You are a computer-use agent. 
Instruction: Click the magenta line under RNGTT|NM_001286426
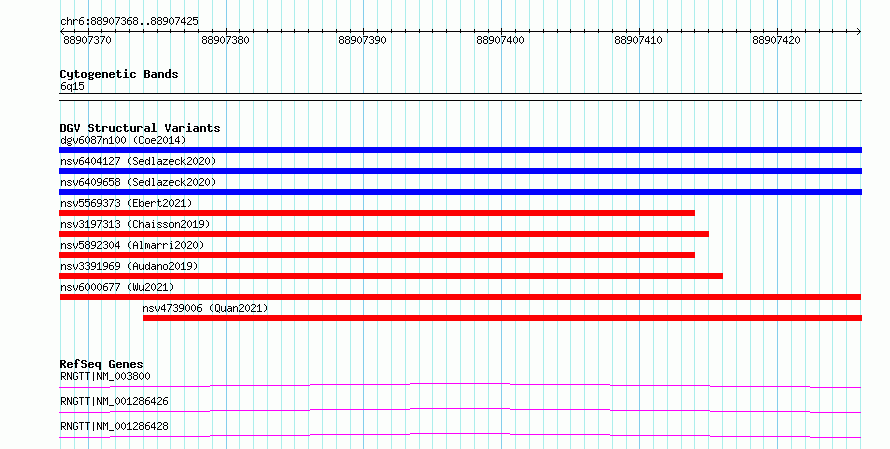460,411
